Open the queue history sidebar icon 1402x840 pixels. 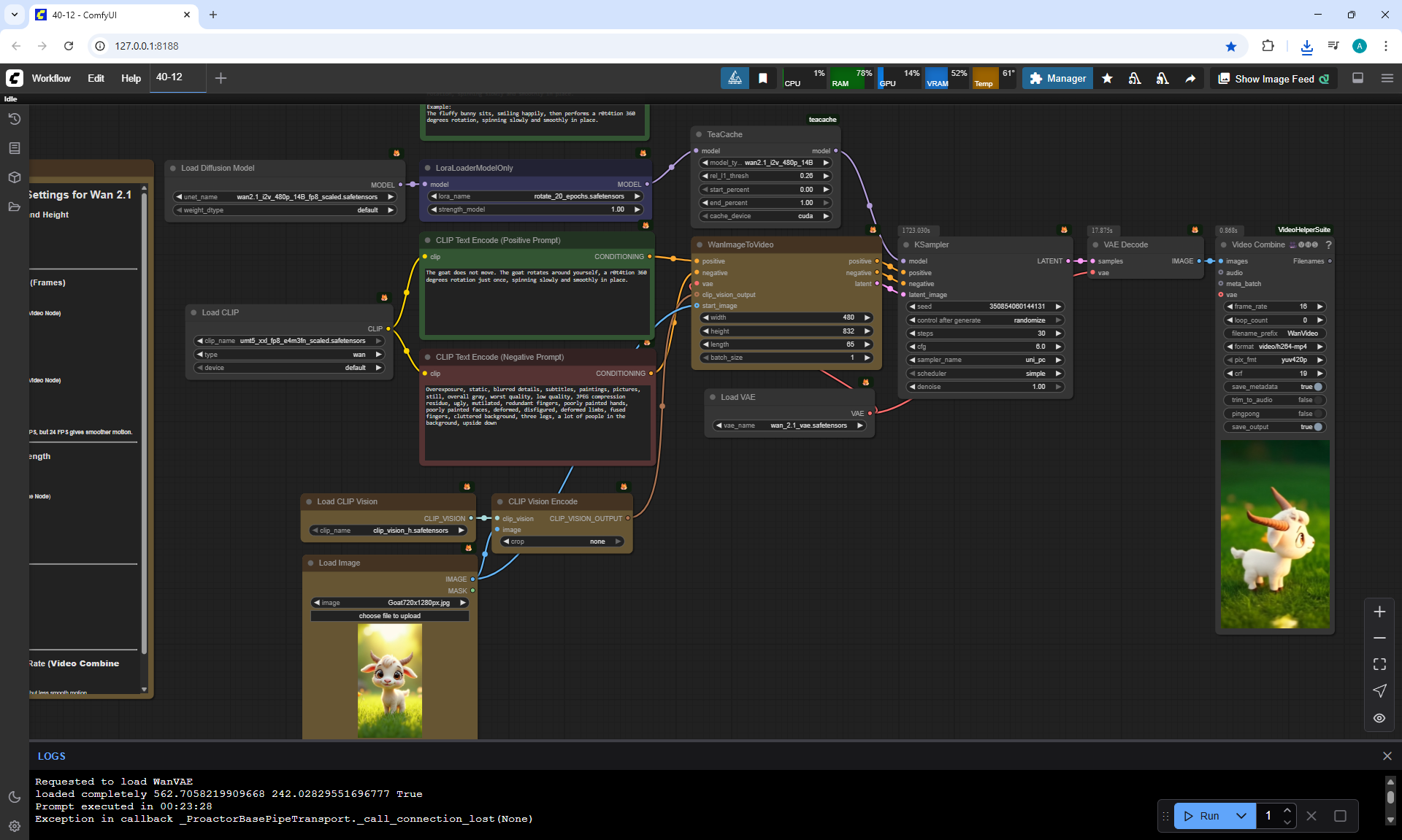click(14, 119)
